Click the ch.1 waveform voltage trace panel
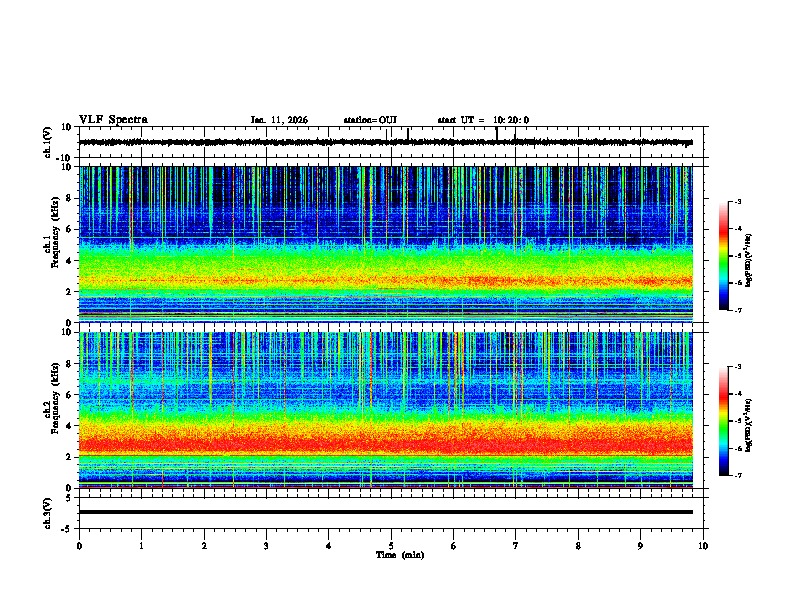 point(391,142)
